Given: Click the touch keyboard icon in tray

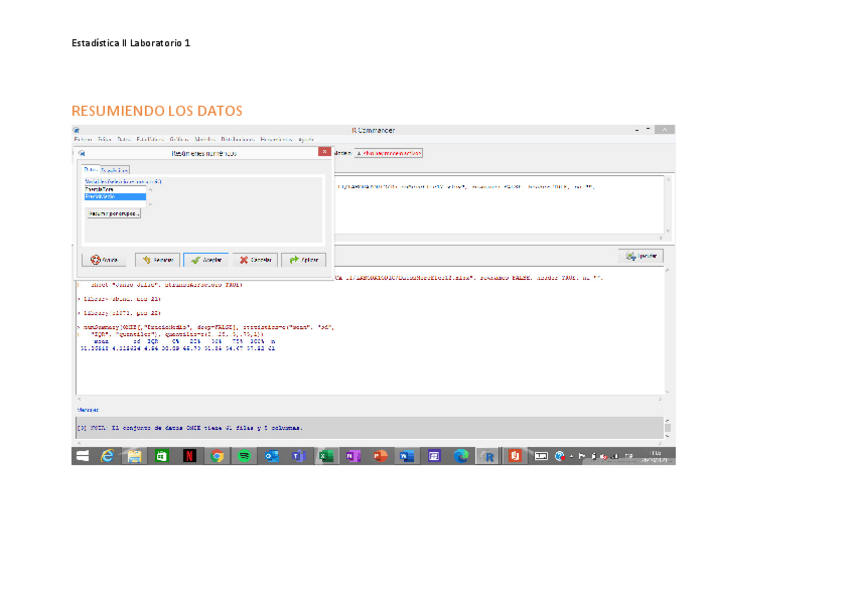Looking at the screenshot, I should [541, 456].
